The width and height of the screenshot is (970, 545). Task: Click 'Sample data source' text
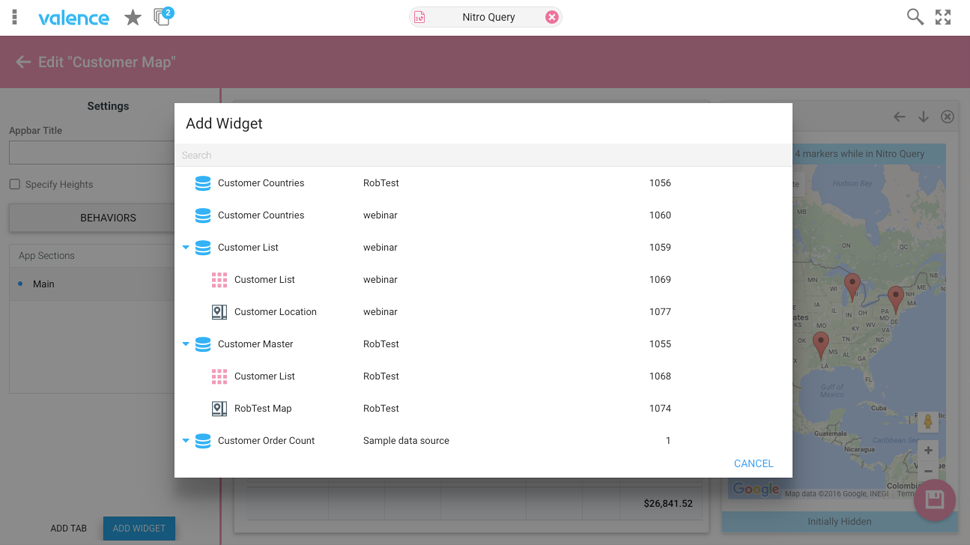click(406, 440)
